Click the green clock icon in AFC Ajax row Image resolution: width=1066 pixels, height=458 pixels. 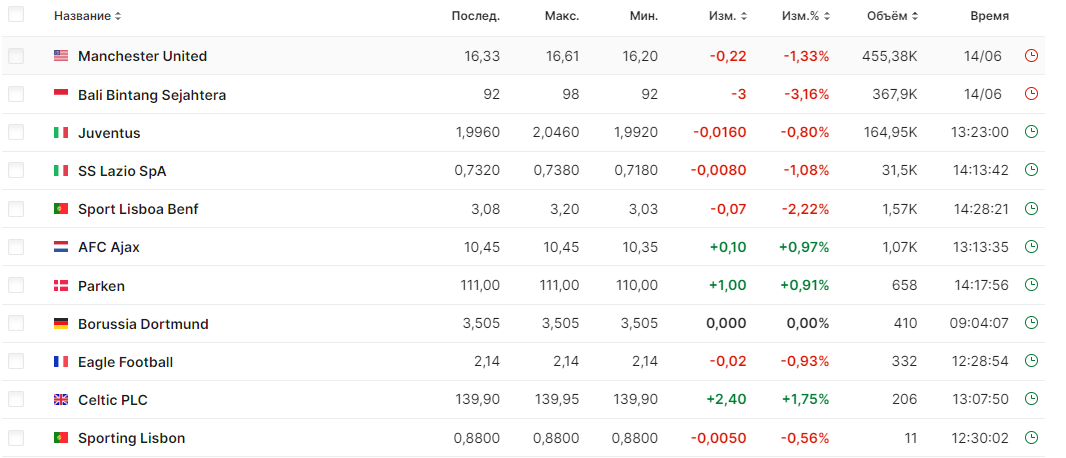pos(1031,247)
